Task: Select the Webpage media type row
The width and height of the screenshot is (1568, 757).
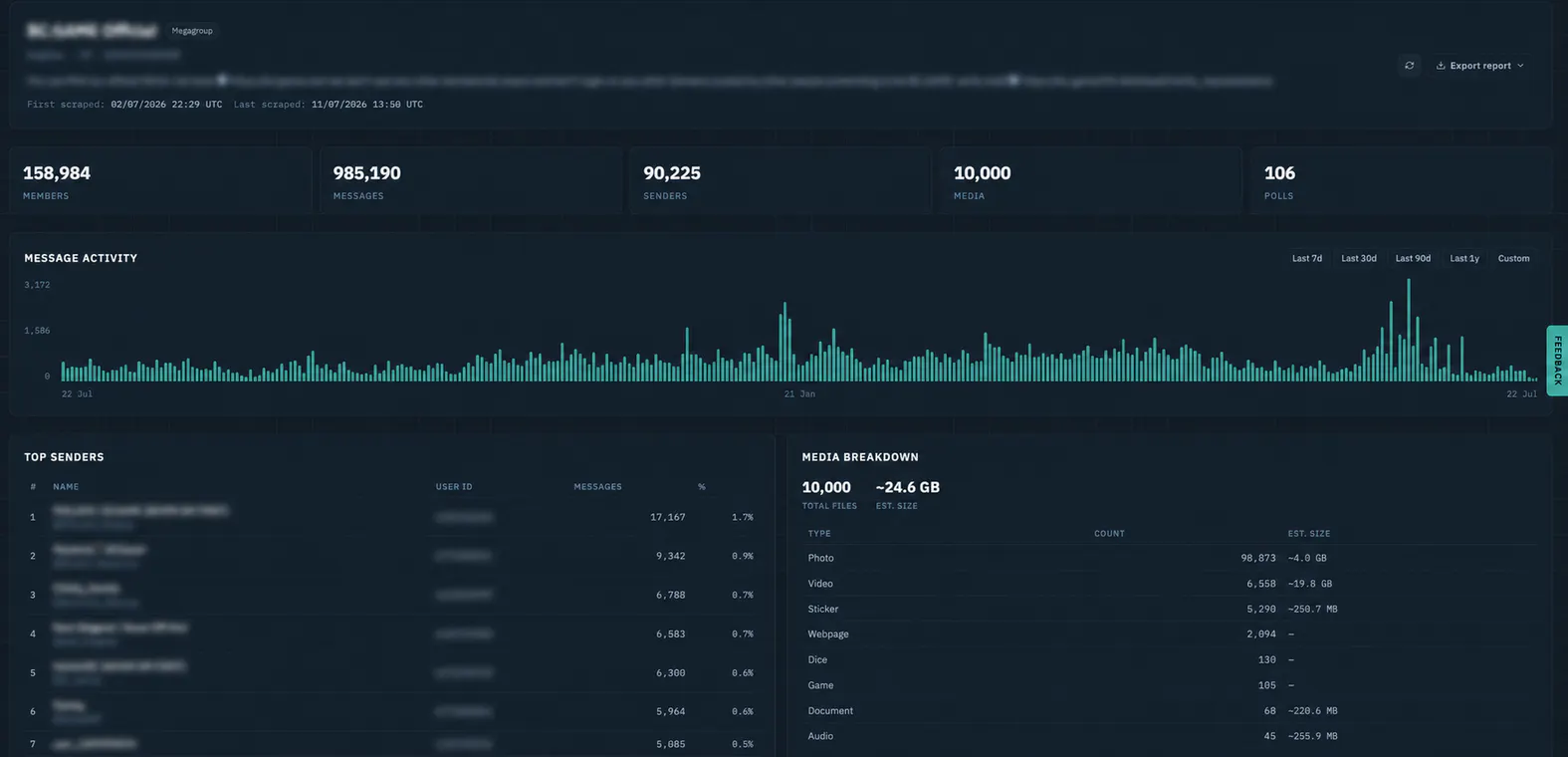Action: (x=1170, y=634)
